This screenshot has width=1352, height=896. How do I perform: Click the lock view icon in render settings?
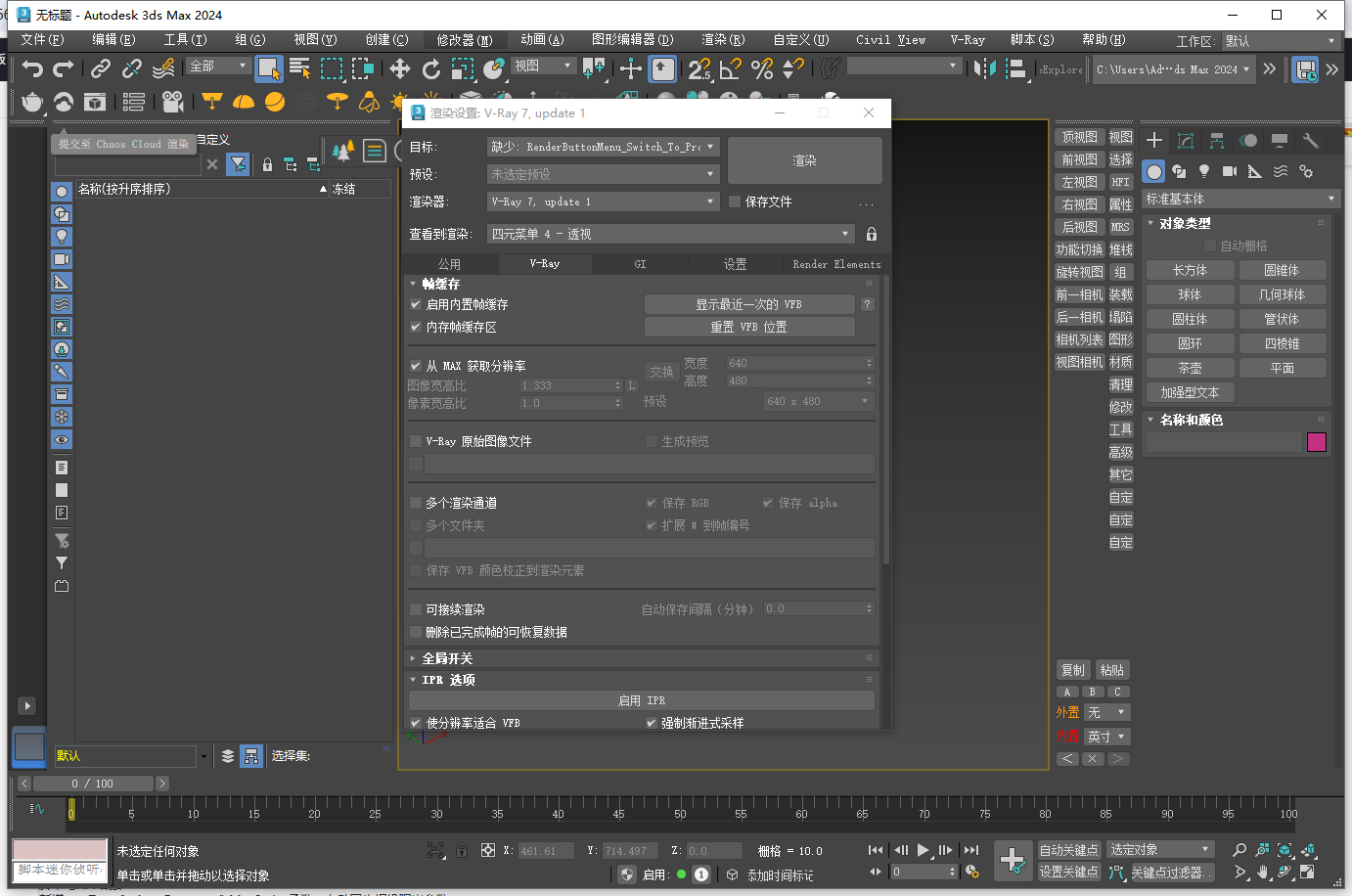872,234
